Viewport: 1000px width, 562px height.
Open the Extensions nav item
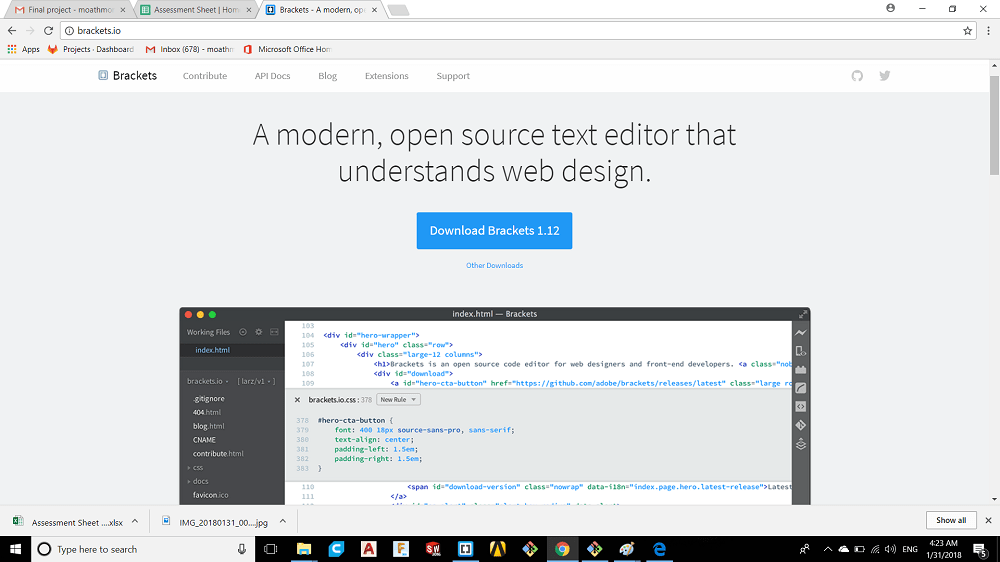click(386, 76)
